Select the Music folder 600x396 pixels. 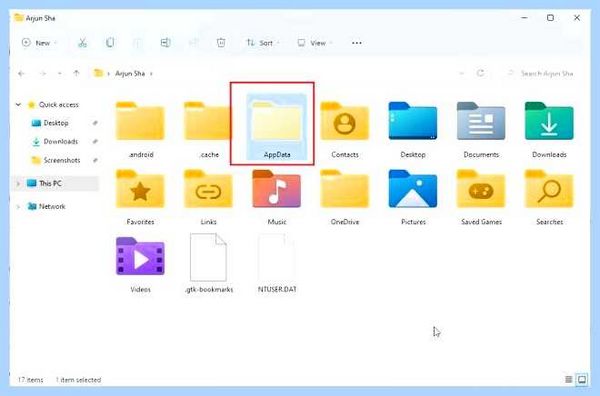tap(277, 197)
